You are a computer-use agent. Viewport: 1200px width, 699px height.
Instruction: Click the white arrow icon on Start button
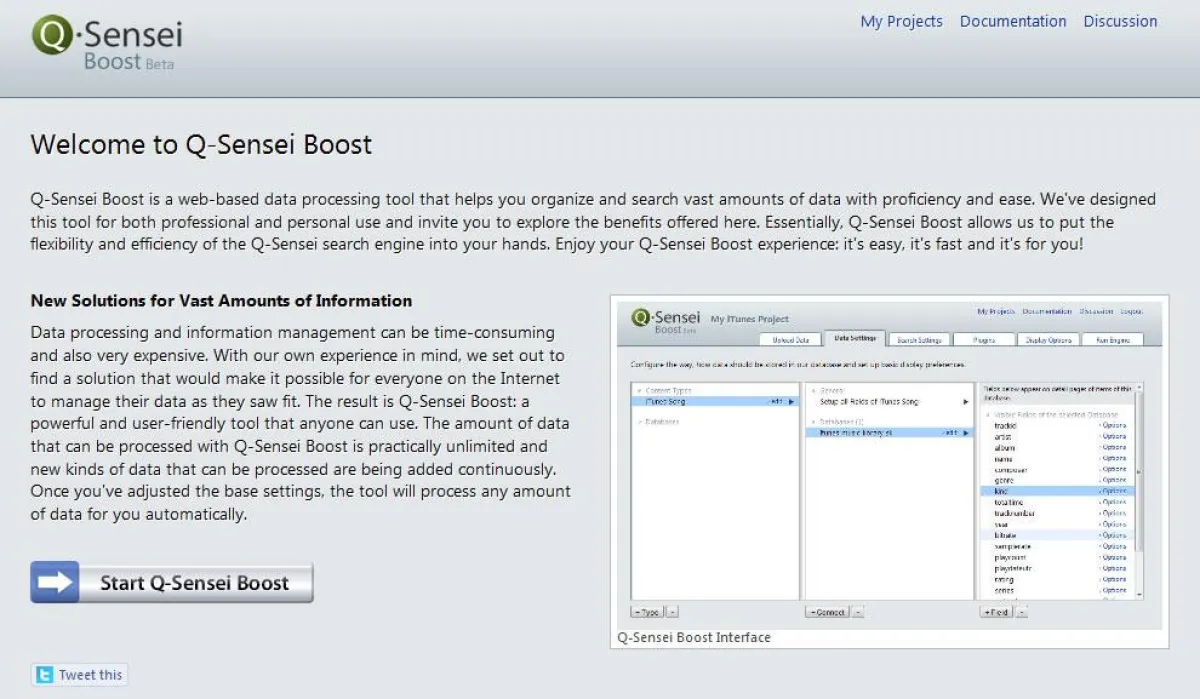coord(56,582)
